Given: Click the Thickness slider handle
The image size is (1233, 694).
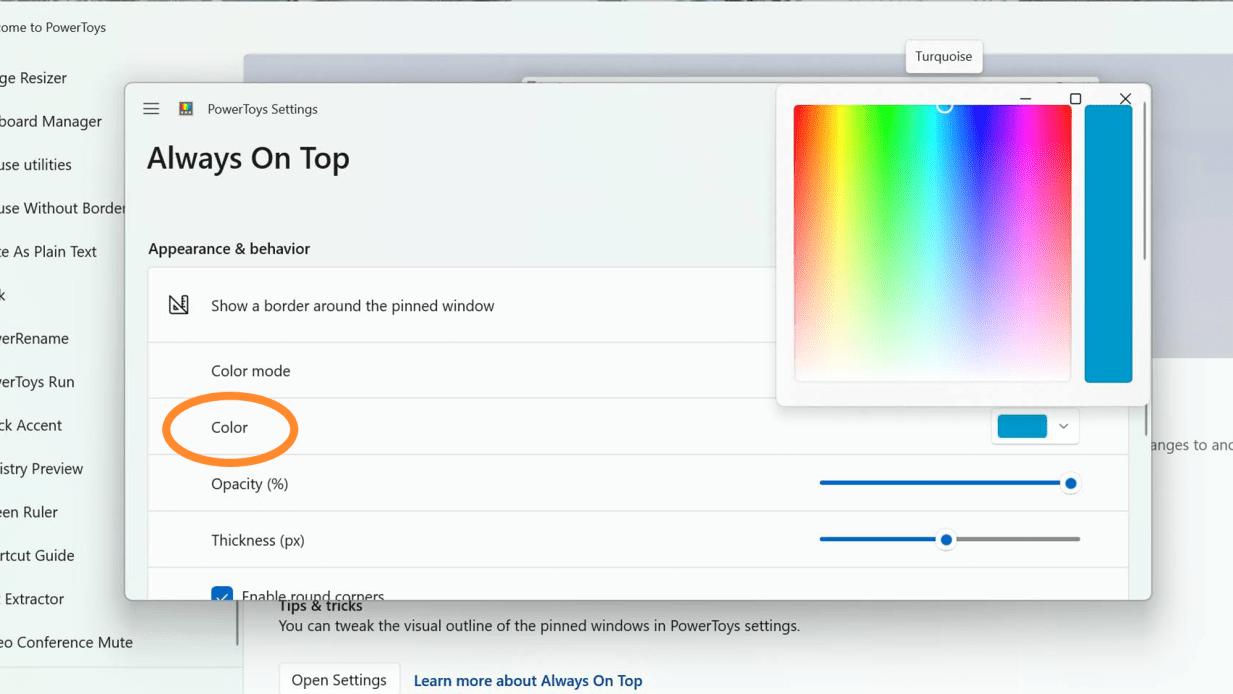Looking at the screenshot, I should coord(946,539).
